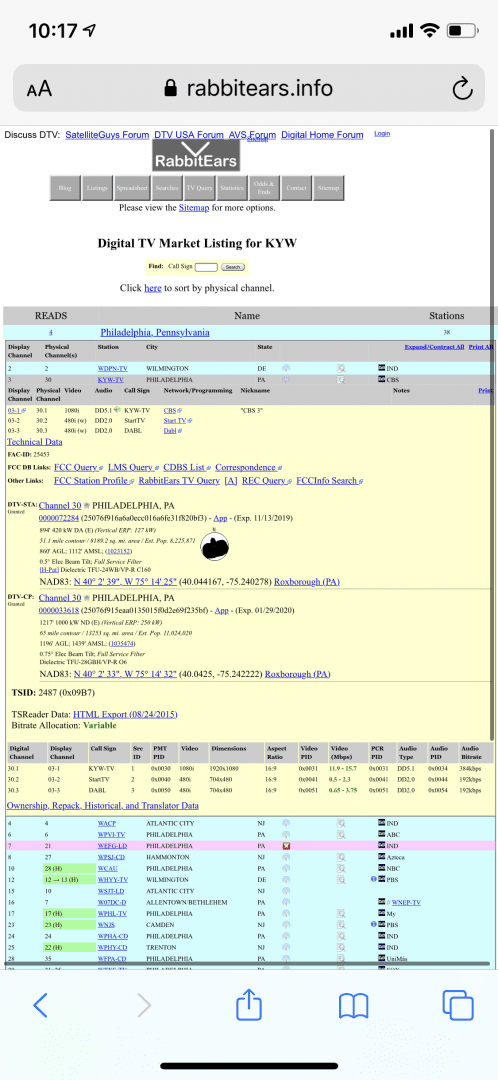Viewport: 498px width, 1080px height.
Task: Tap the RabbitEars logo
Action: (x=196, y=156)
